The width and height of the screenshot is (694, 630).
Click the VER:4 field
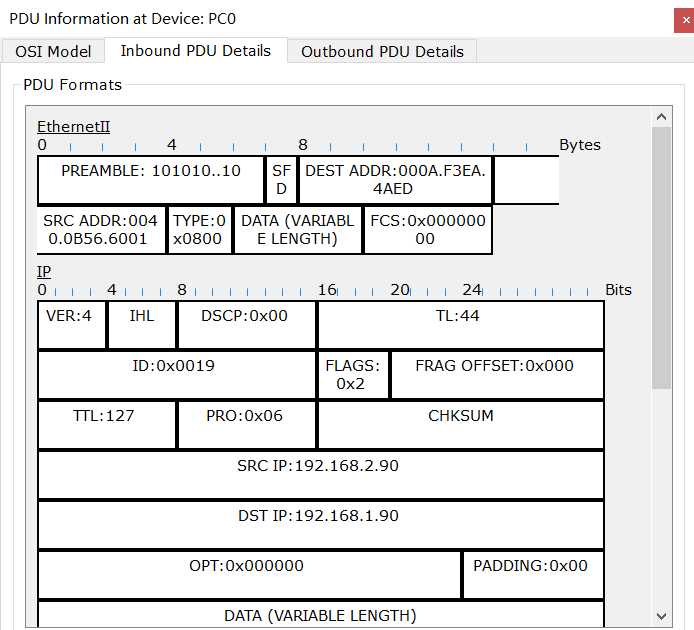tap(72, 325)
